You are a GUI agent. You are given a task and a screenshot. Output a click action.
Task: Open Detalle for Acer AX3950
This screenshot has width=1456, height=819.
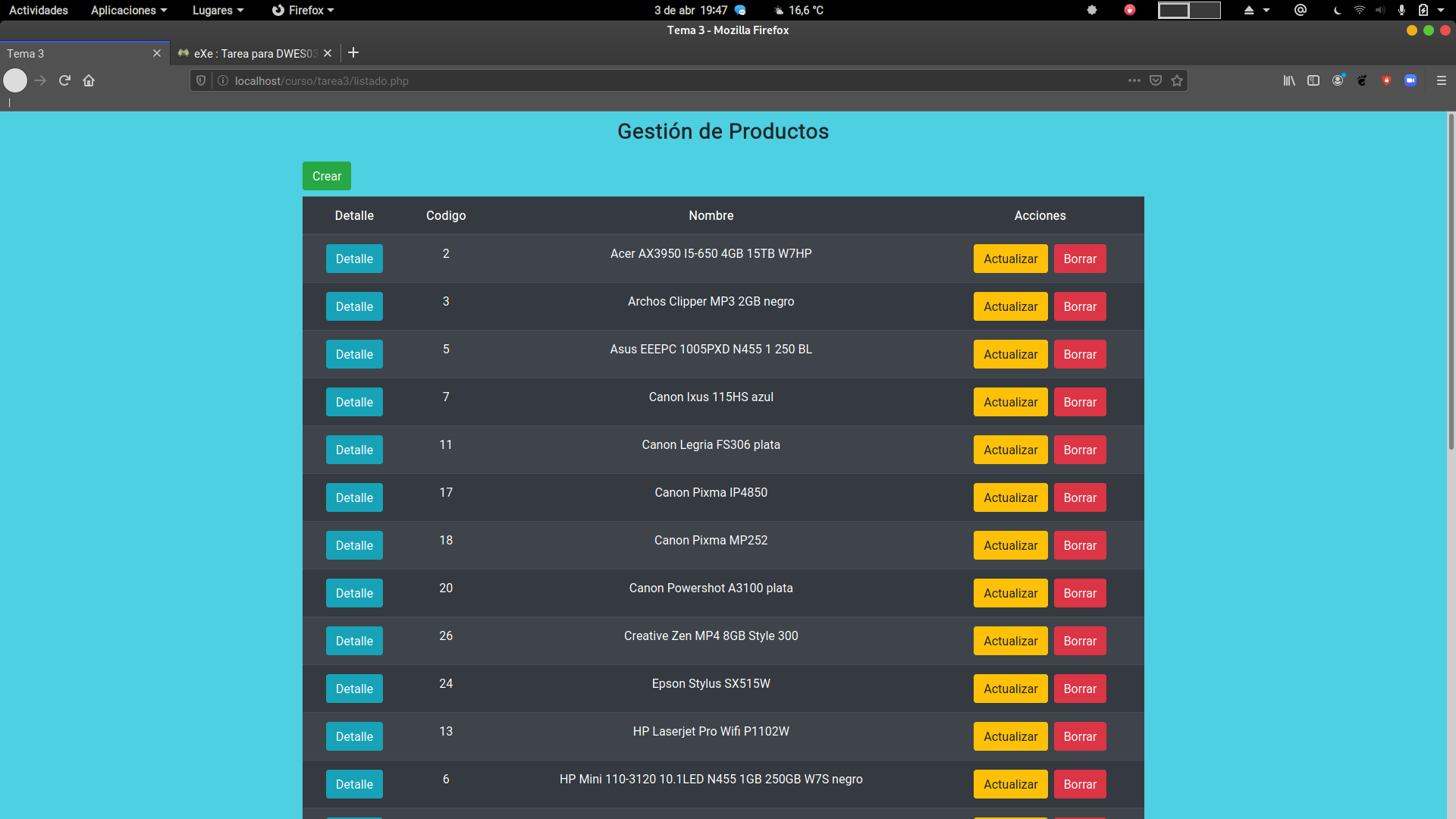(x=354, y=259)
